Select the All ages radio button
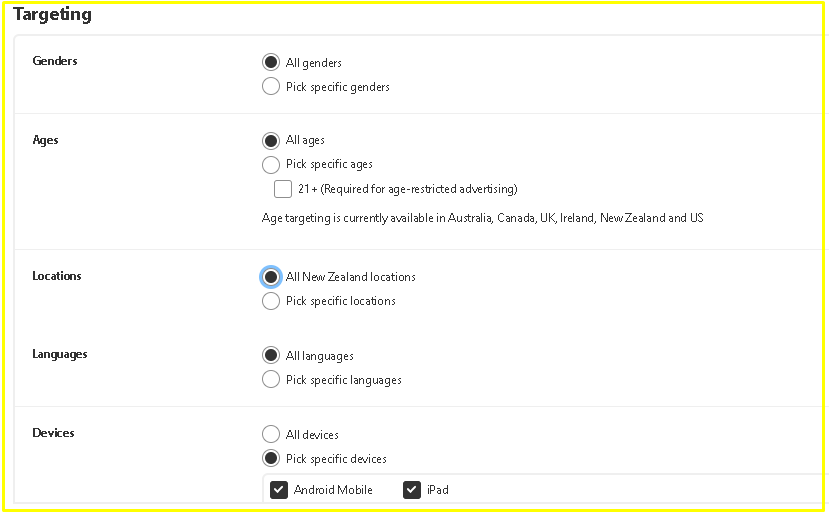 click(270, 141)
